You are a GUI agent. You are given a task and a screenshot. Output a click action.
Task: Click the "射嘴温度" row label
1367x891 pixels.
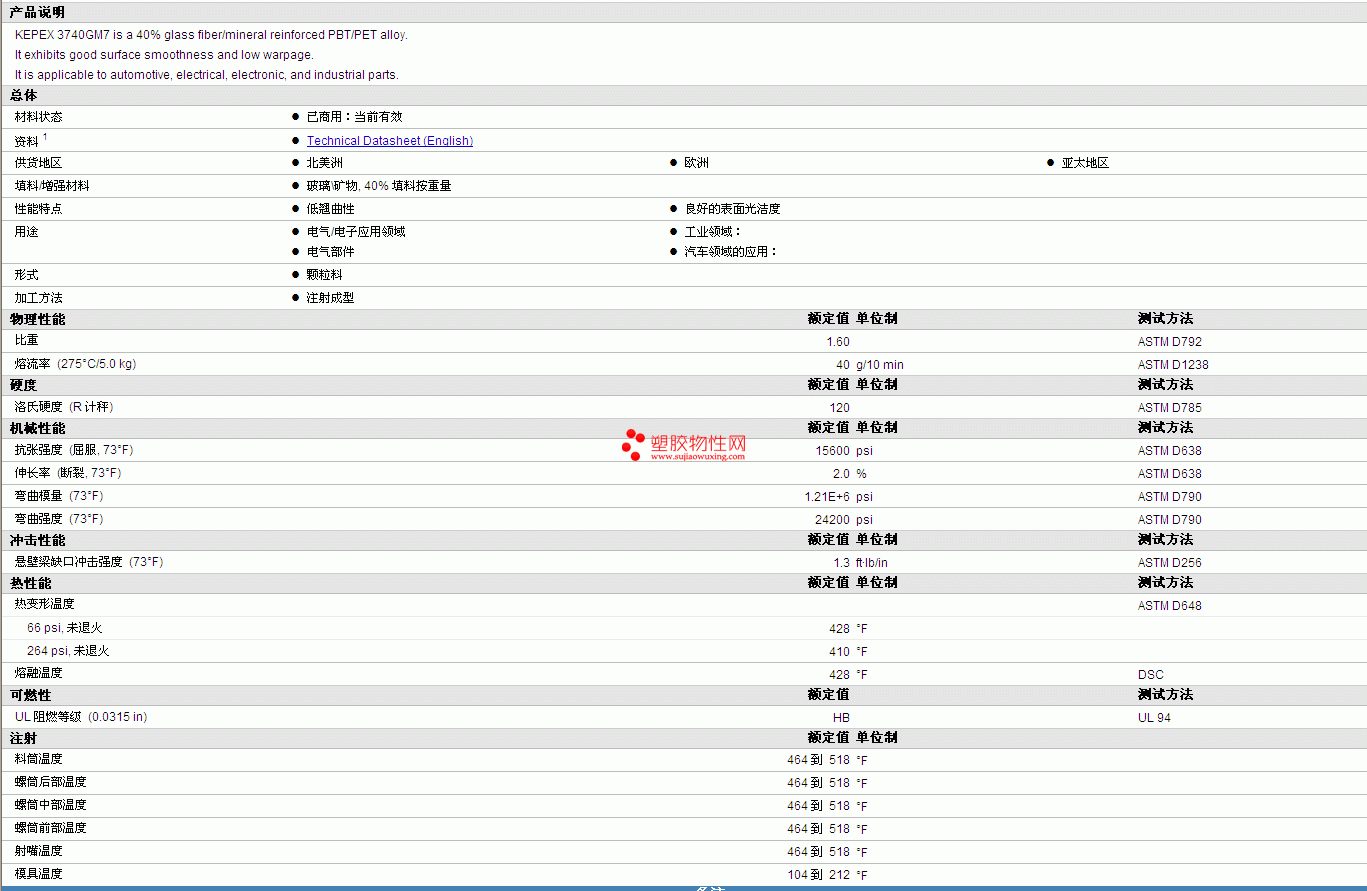pos(38,851)
